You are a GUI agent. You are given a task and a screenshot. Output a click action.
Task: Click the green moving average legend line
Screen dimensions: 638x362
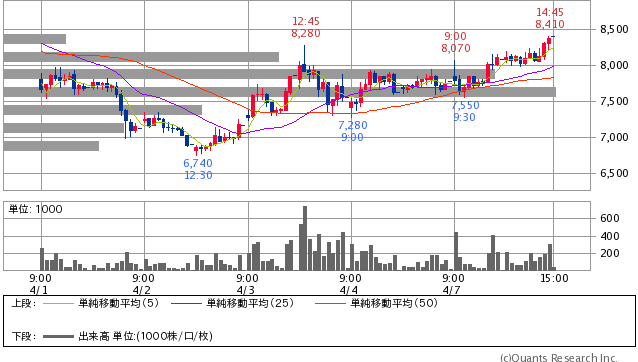(x=59, y=303)
